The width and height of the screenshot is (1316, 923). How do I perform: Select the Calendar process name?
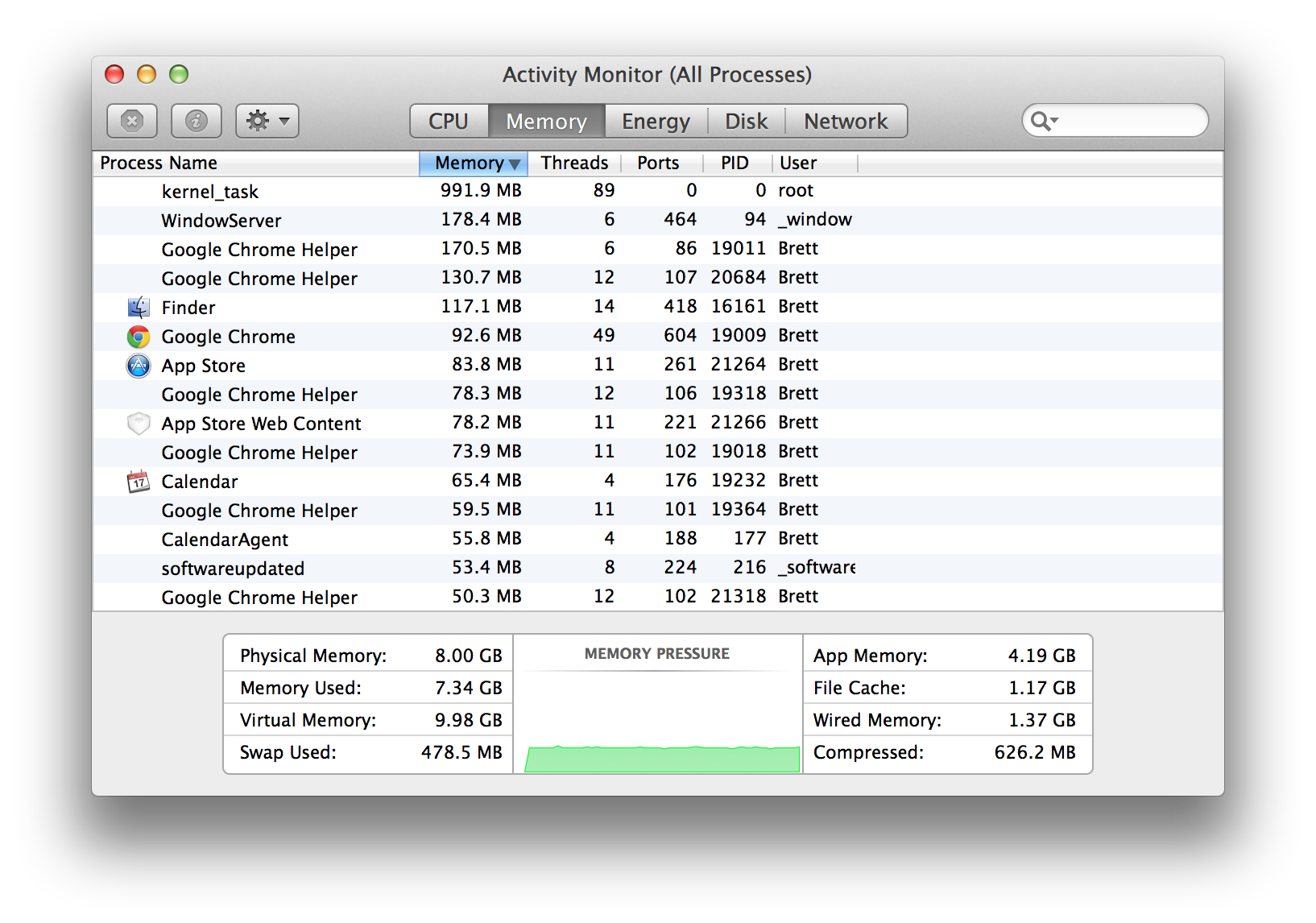click(x=200, y=482)
